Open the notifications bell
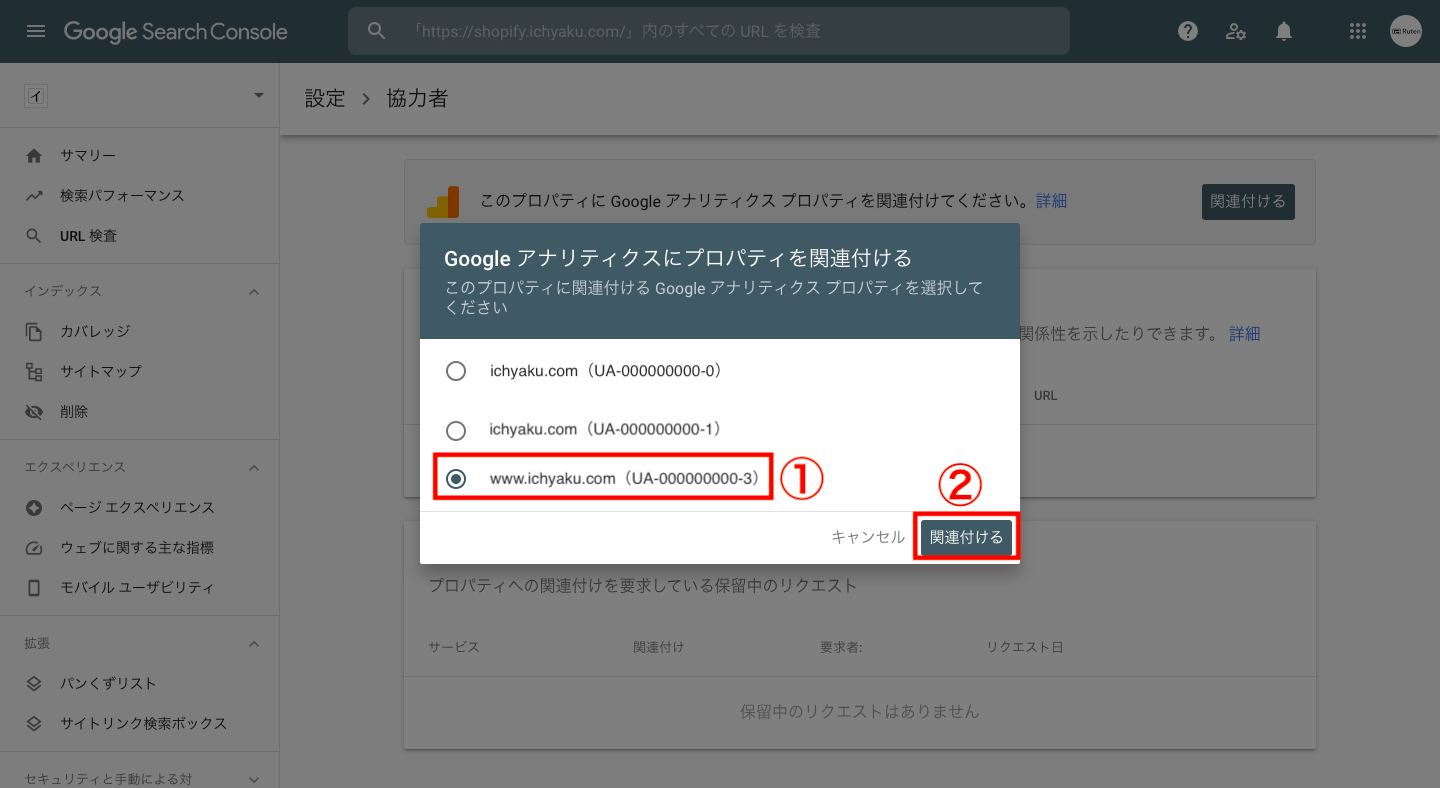The height and width of the screenshot is (788, 1440). point(1284,31)
